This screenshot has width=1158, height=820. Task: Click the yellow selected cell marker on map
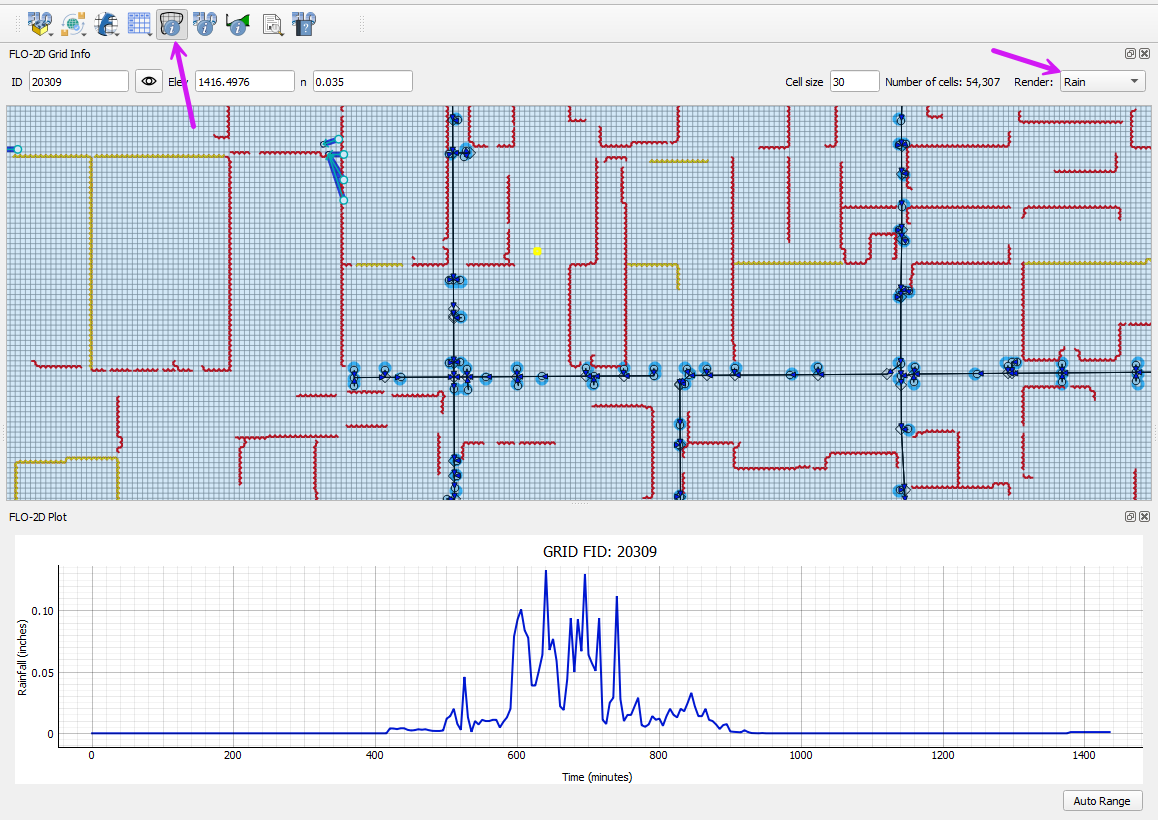click(537, 251)
